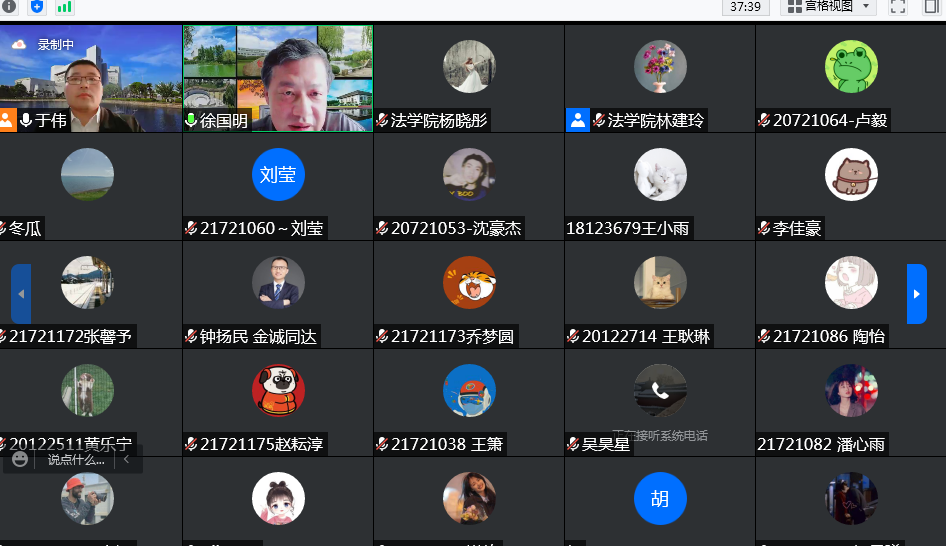Toggle muted mic icon of 21721060~刘莹
Image resolution: width=946 pixels, height=551 pixels.
[x=191, y=229]
